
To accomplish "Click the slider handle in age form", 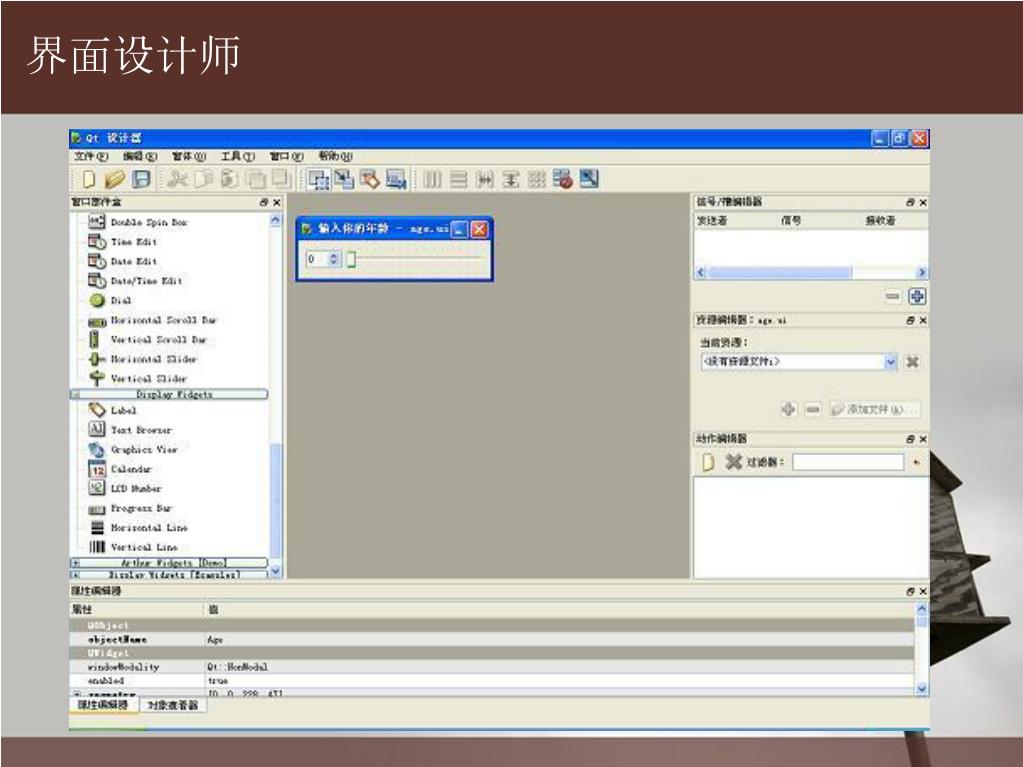I will coord(351,260).
